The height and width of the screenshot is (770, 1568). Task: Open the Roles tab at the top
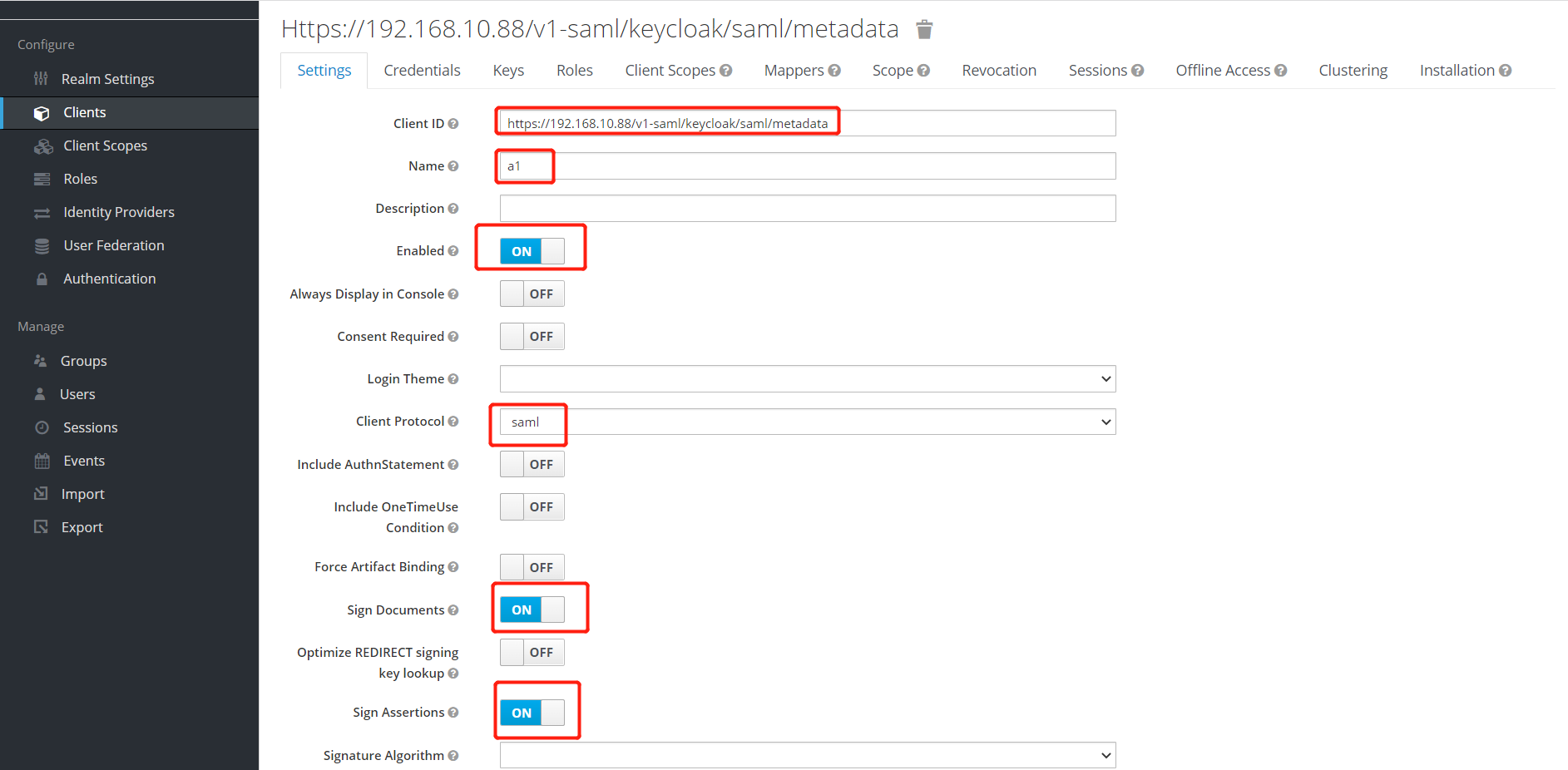(x=575, y=71)
